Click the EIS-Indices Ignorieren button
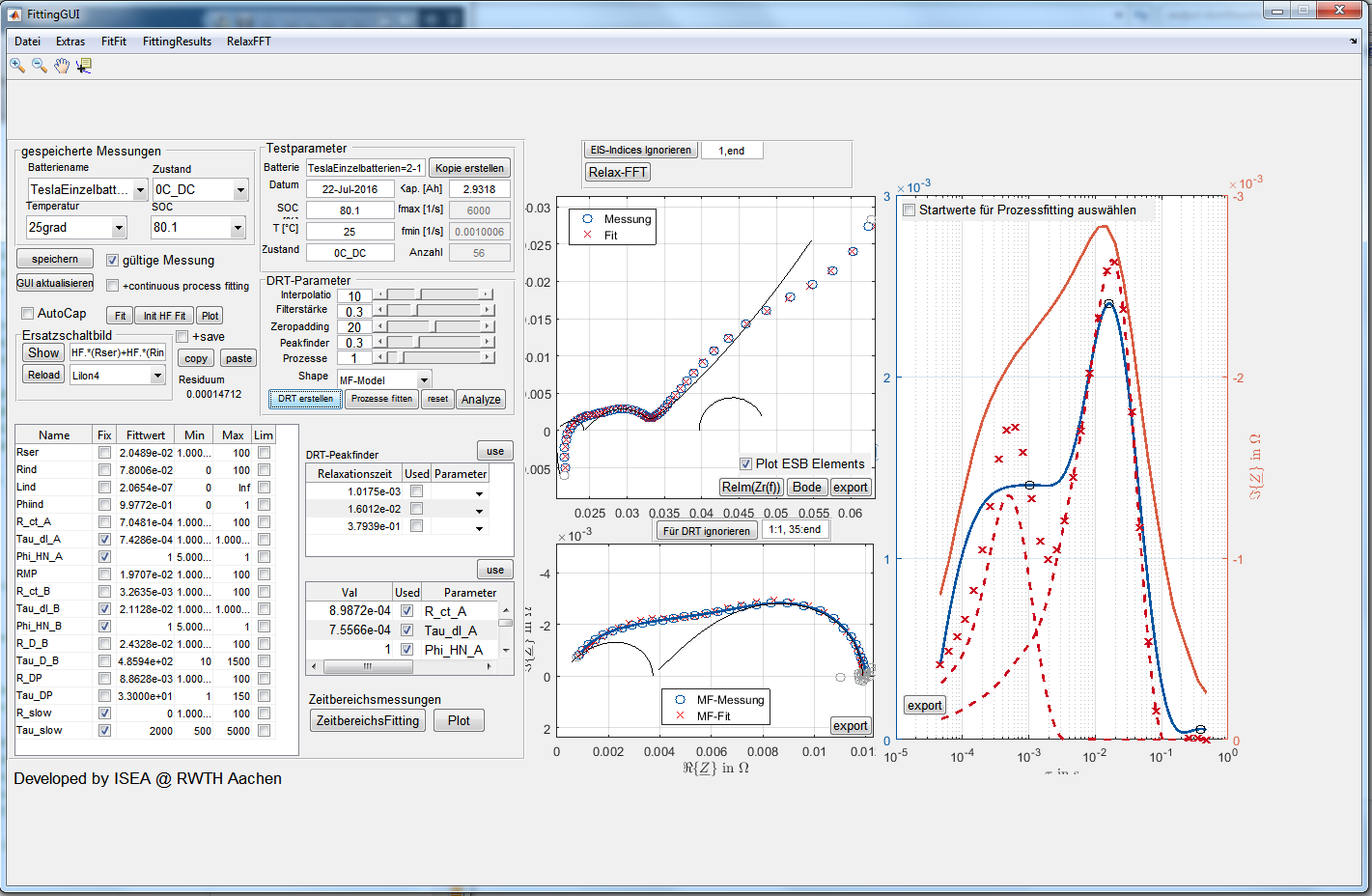 tap(641, 150)
